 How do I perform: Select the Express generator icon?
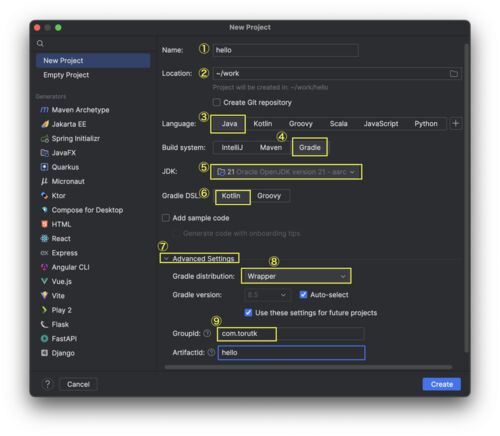44,253
